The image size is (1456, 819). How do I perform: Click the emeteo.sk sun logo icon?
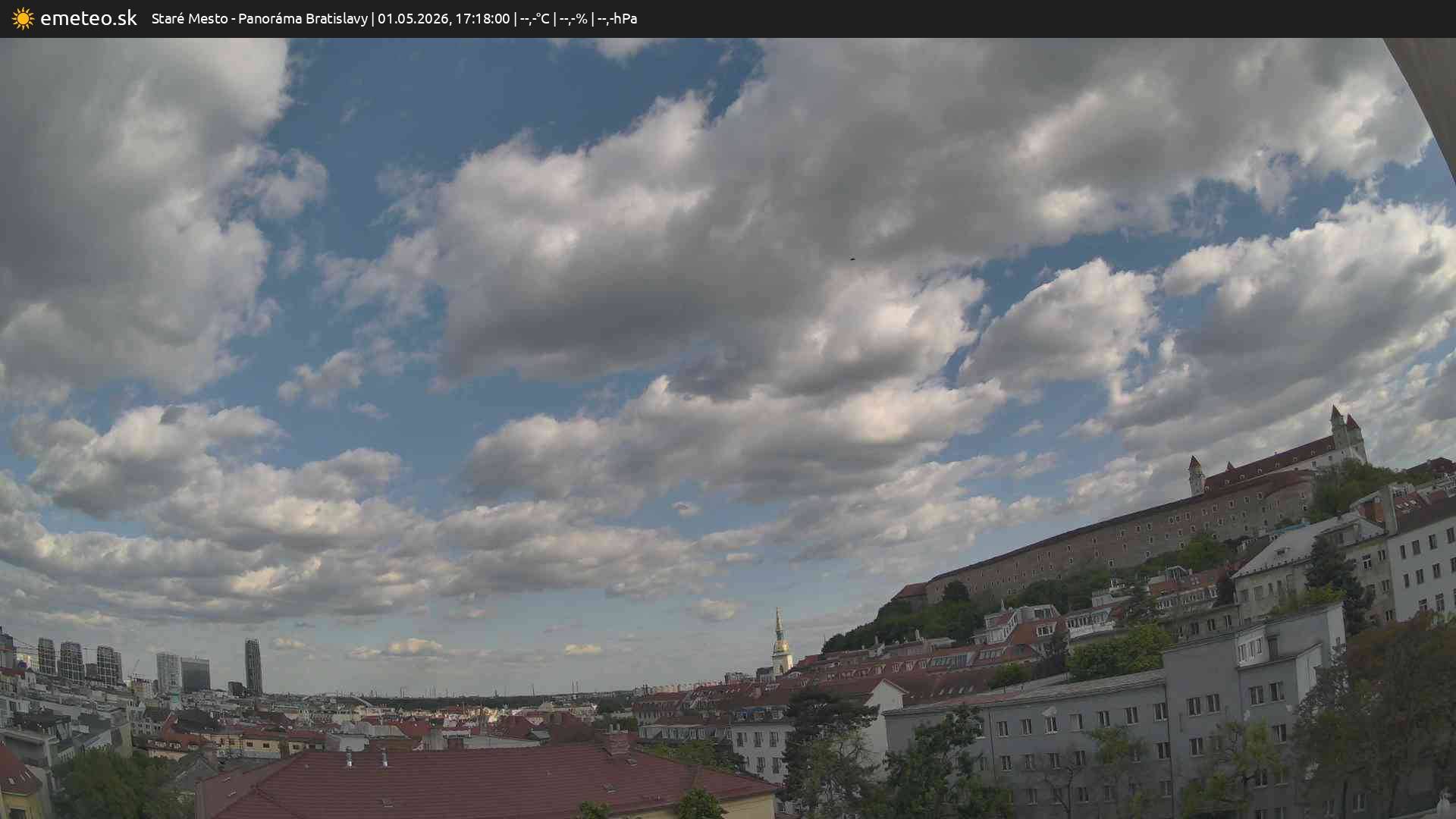(23, 18)
